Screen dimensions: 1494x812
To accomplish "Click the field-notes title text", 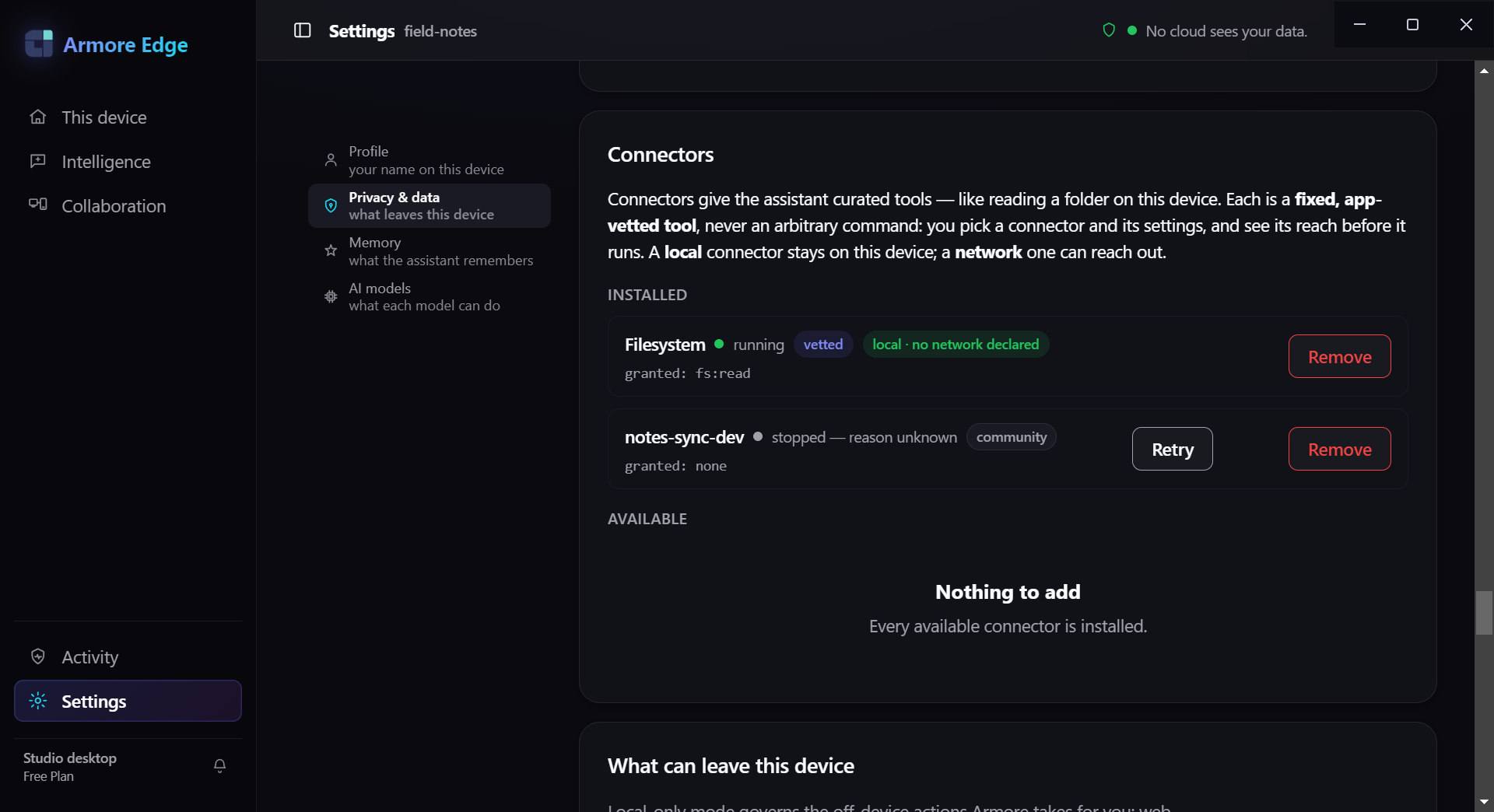I will pos(440,31).
